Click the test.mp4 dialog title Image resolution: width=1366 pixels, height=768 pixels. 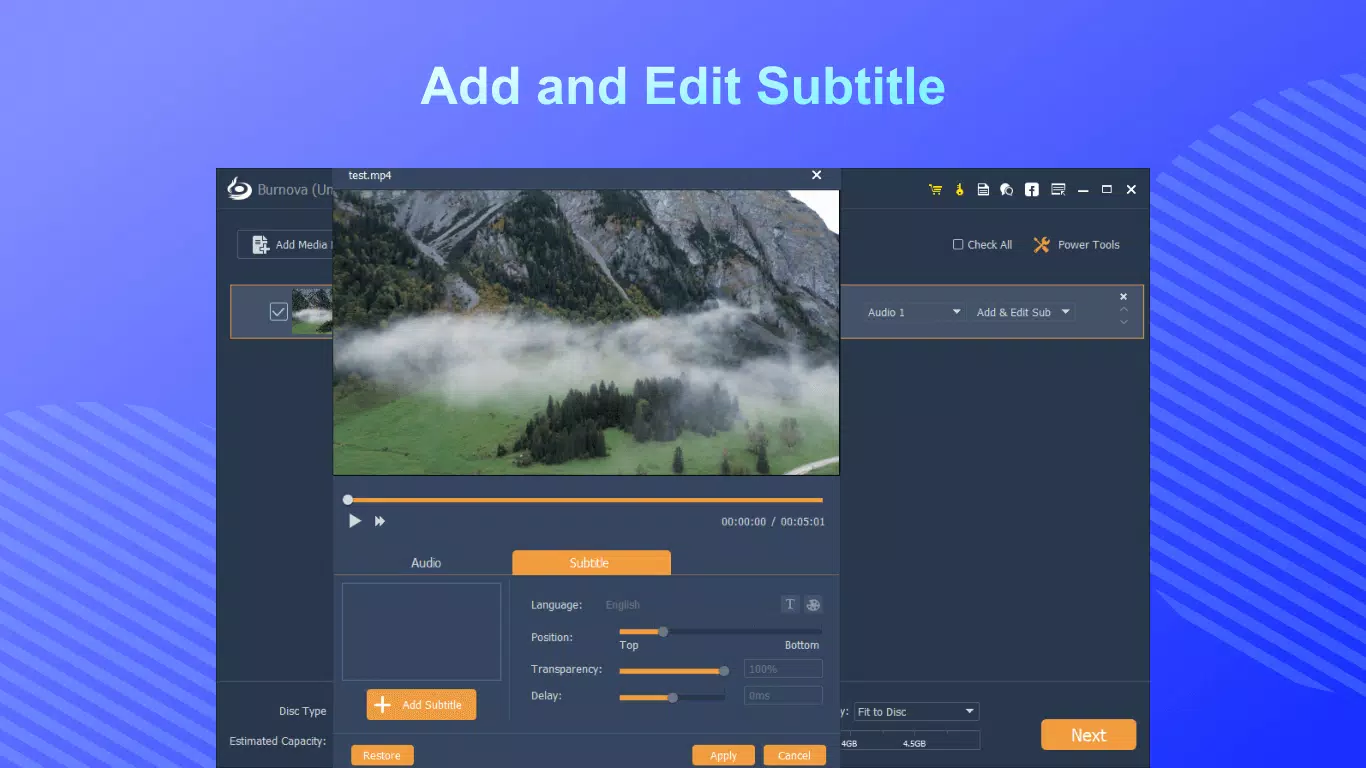pos(370,175)
